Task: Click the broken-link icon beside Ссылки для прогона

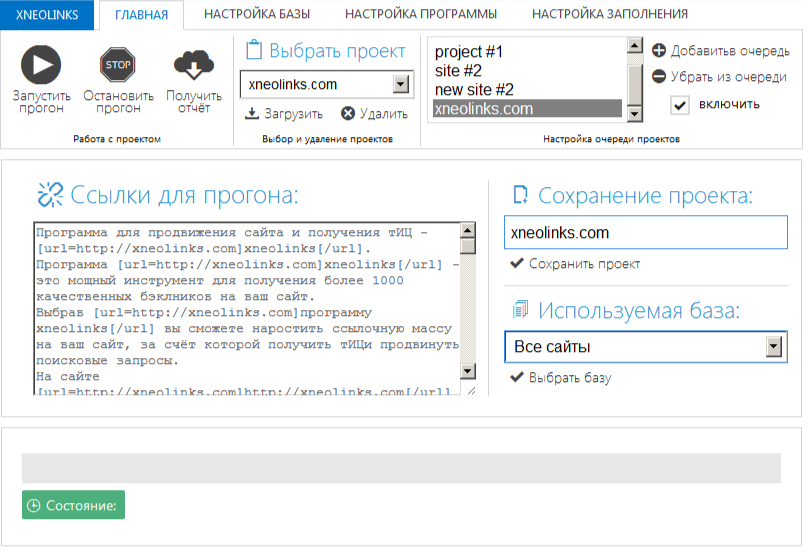Action: [50, 194]
